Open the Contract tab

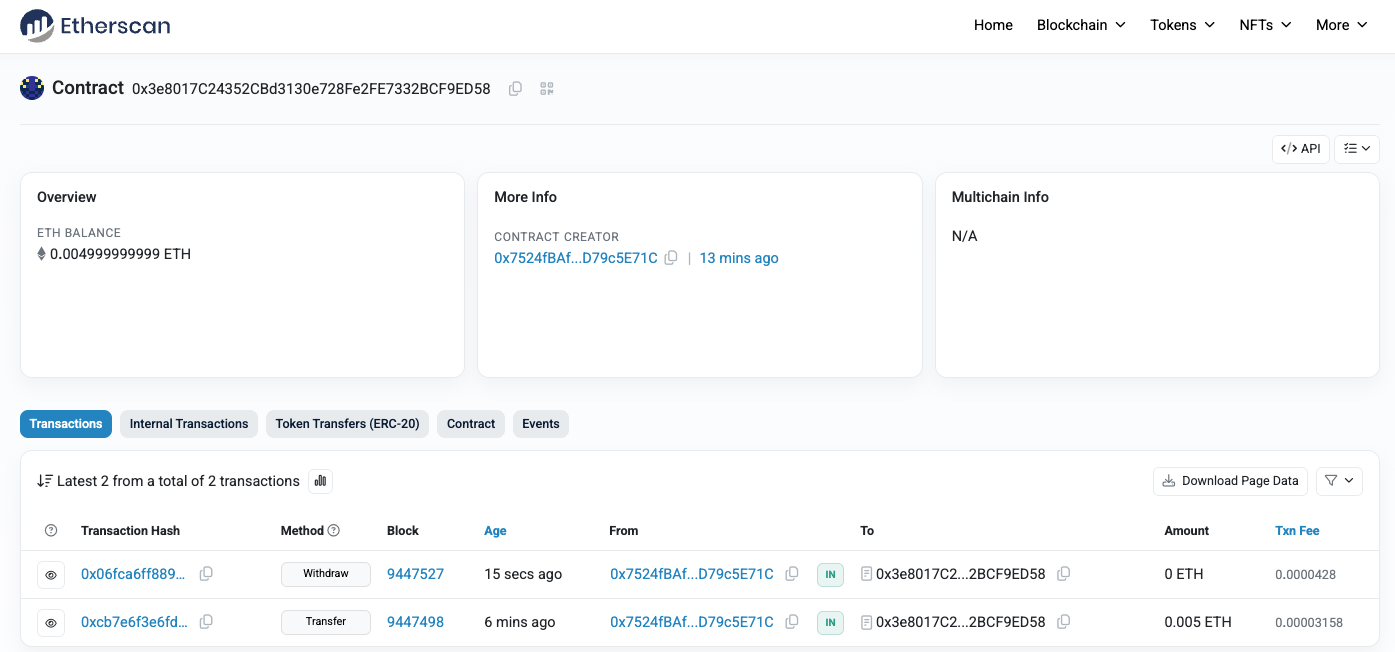[471, 424]
